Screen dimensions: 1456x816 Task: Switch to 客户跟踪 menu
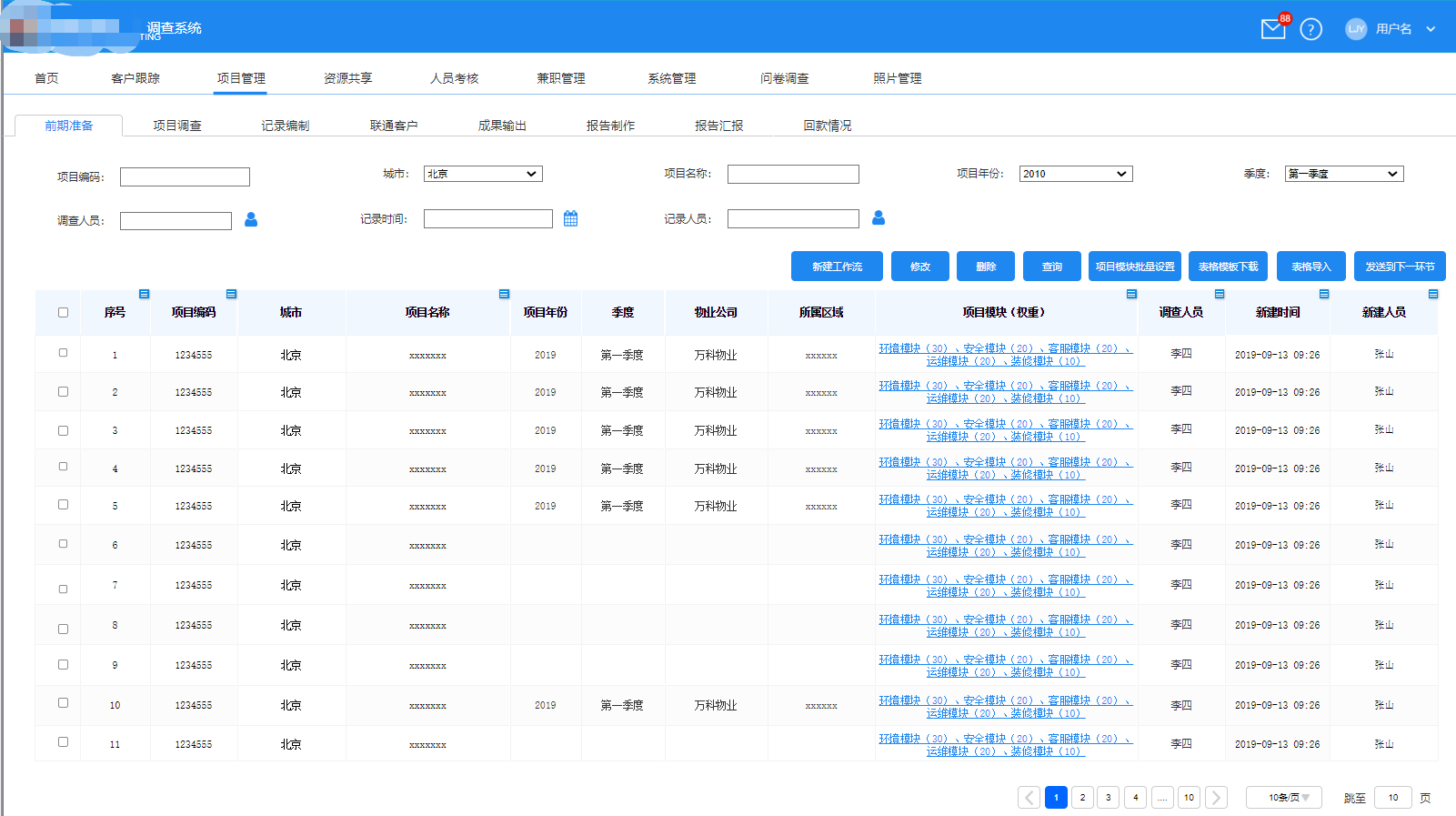[x=136, y=78]
